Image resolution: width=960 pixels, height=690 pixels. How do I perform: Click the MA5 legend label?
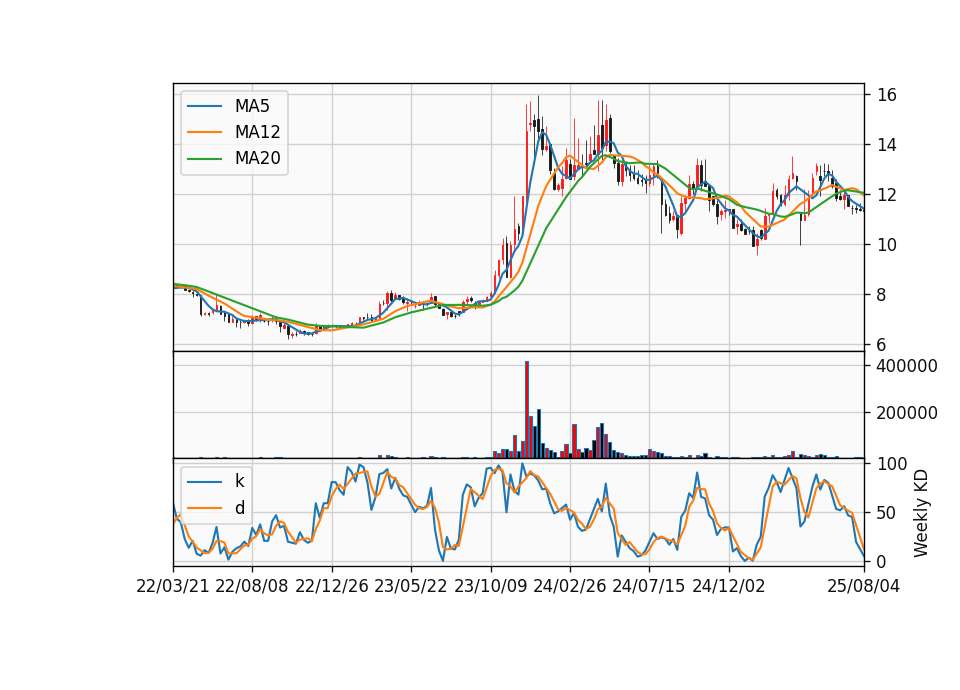(252, 106)
